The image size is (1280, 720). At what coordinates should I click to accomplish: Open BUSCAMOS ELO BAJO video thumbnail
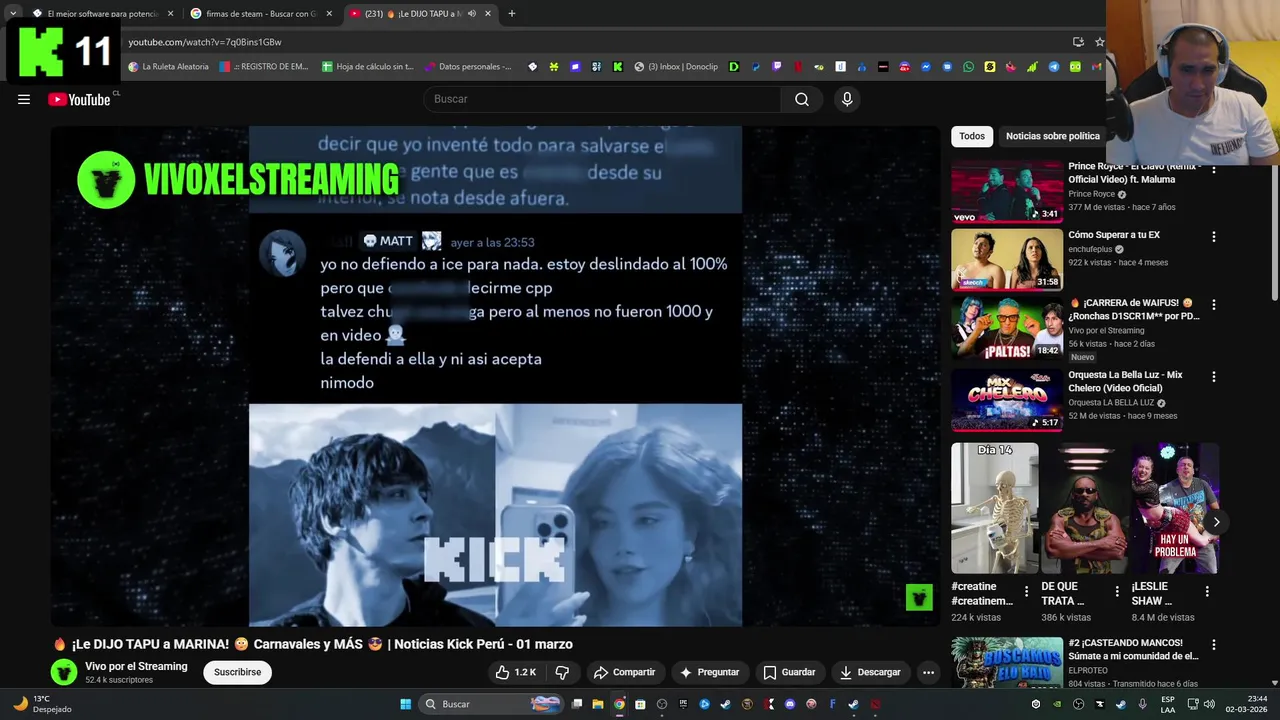(1007, 662)
